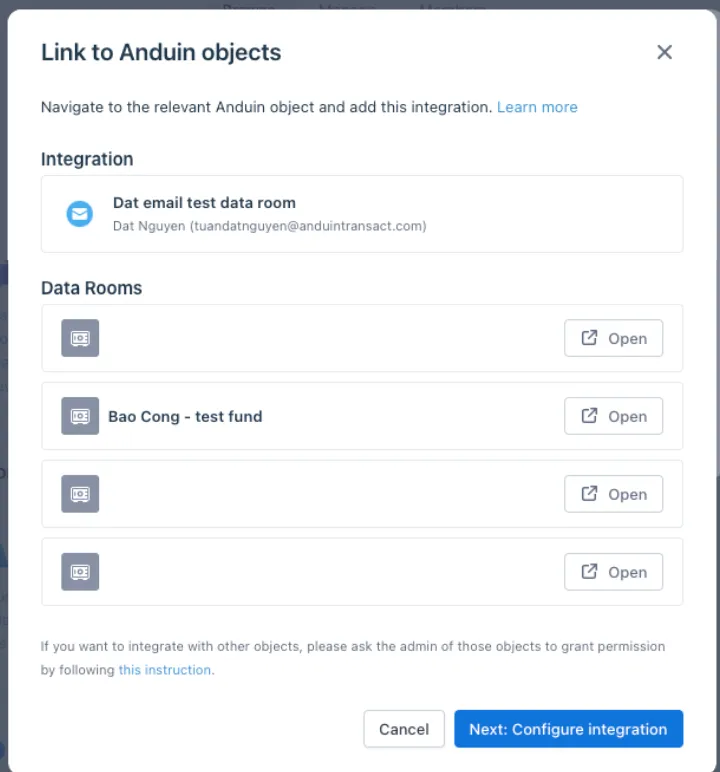Select the Dat email test data room card
The width and height of the screenshot is (720, 772).
point(362,214)
